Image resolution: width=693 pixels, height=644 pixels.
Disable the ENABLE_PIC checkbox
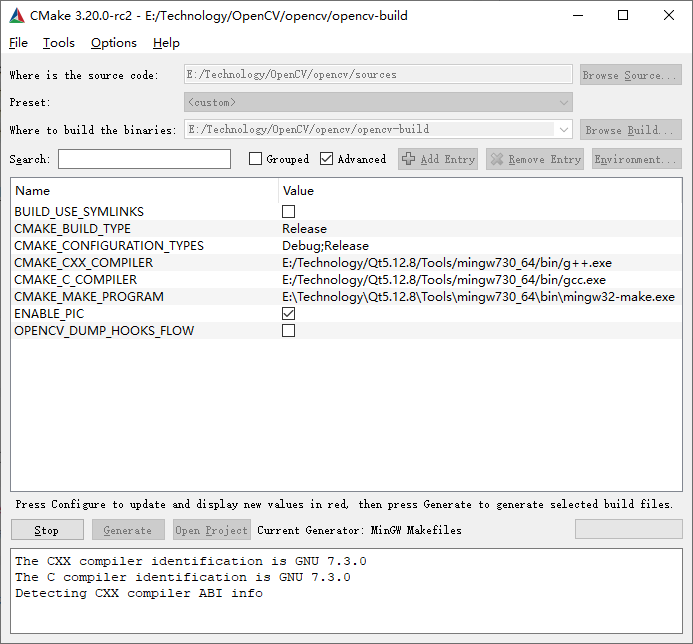click(x=289, y=313)
